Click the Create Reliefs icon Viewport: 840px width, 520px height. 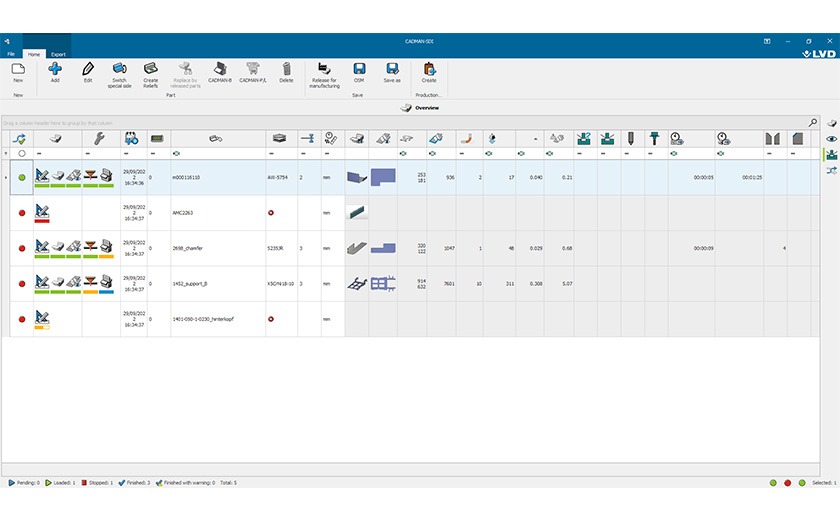[x=150, y=71]
